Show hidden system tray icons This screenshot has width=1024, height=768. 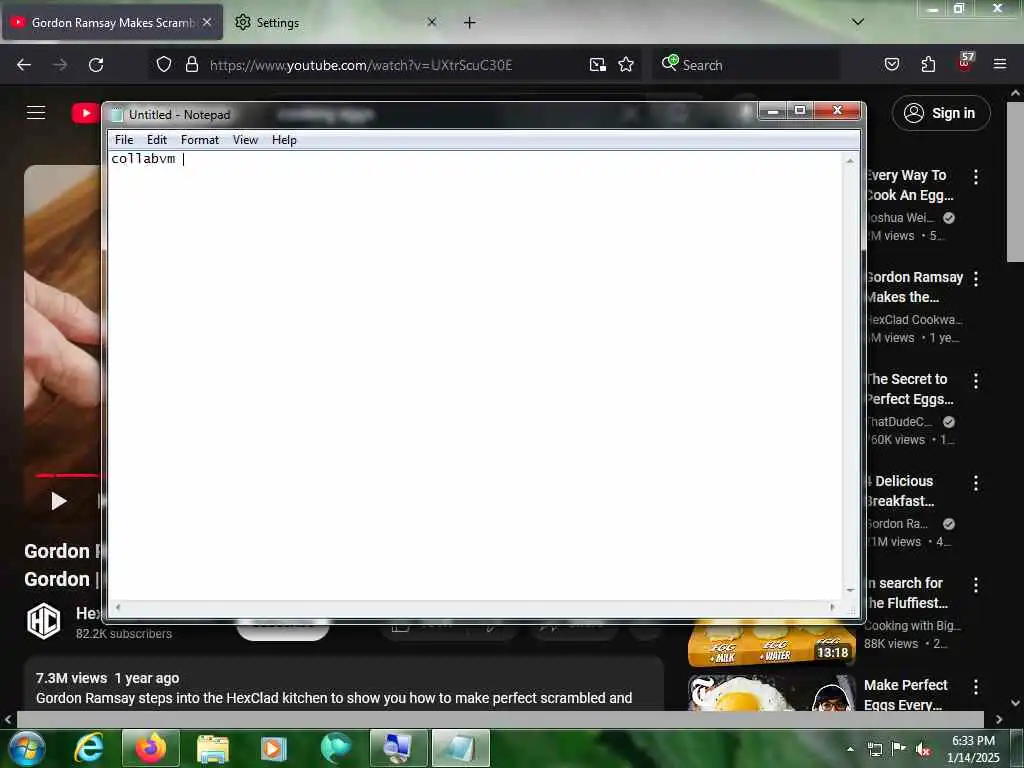[850, 749]
